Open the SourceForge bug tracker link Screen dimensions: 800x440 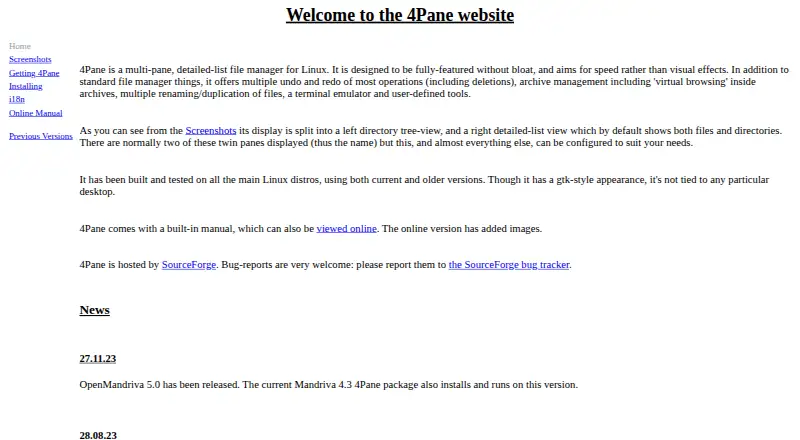click(509, 265)
